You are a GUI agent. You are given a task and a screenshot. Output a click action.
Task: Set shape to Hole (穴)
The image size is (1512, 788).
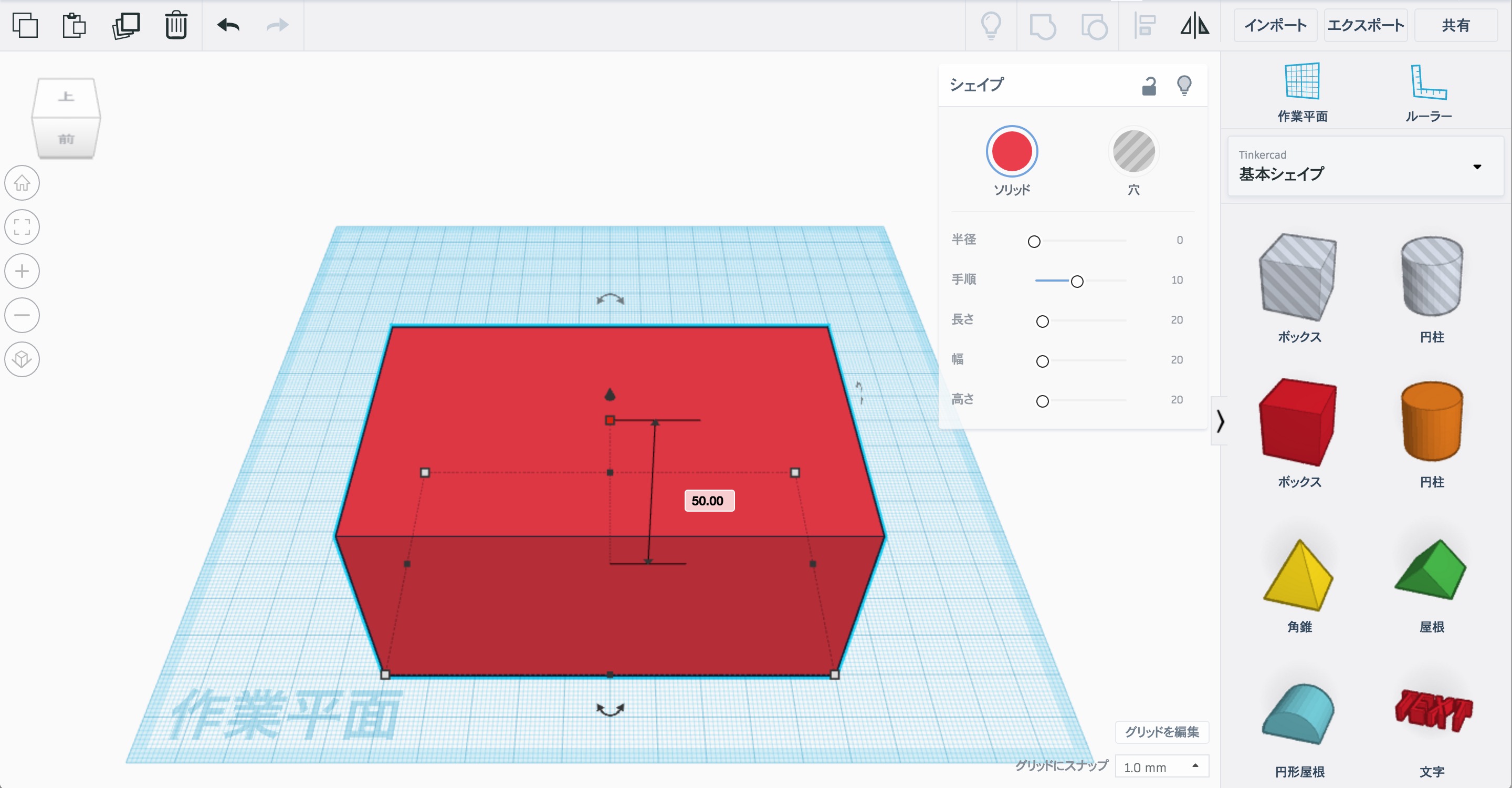[x=1133, y=152]
